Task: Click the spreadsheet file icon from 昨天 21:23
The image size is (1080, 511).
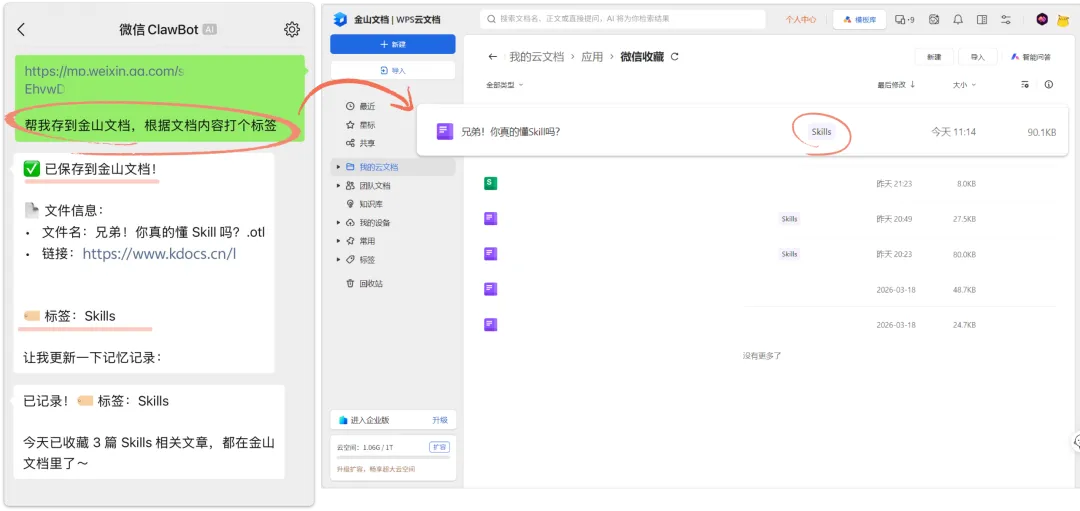Action: (x=490, y=183)
